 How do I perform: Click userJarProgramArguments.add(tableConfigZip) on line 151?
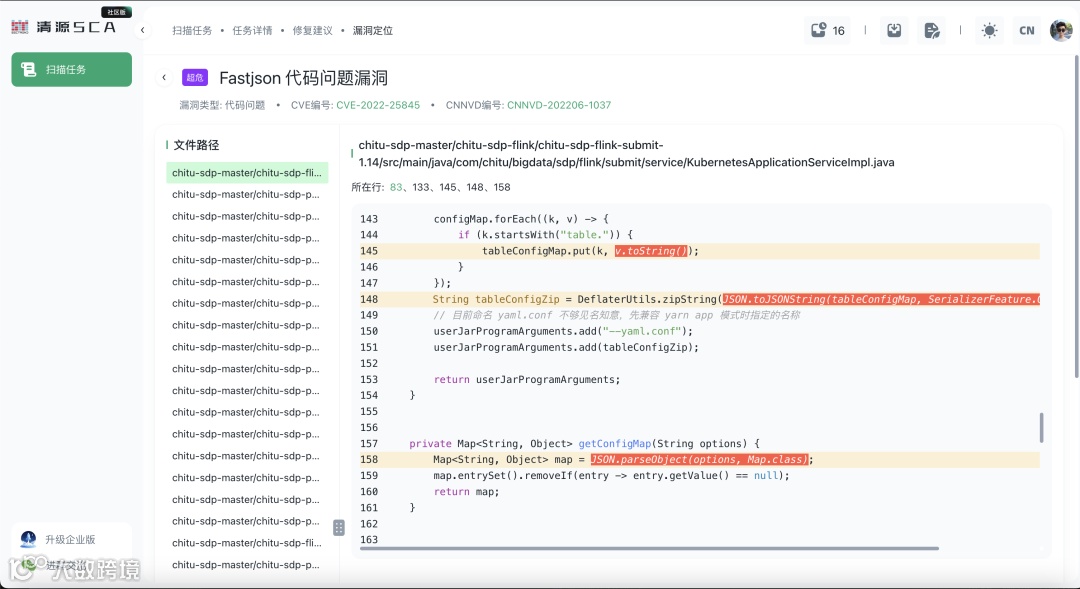[566, 348]
